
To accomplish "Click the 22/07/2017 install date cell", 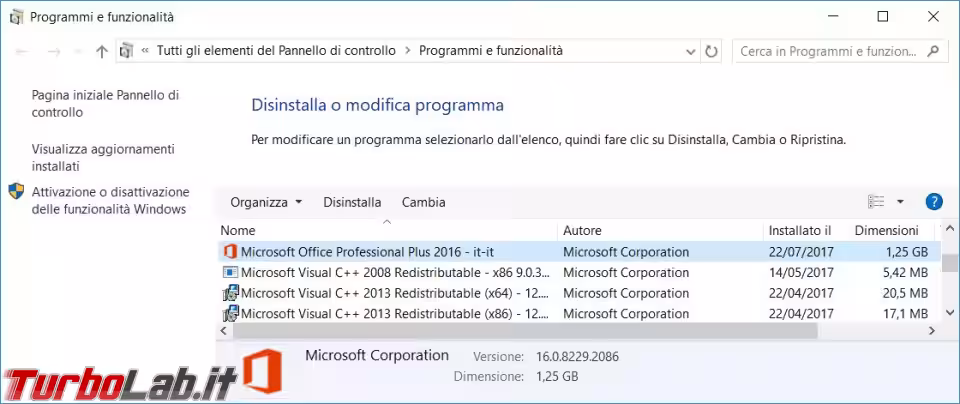I will pos(801,252).
